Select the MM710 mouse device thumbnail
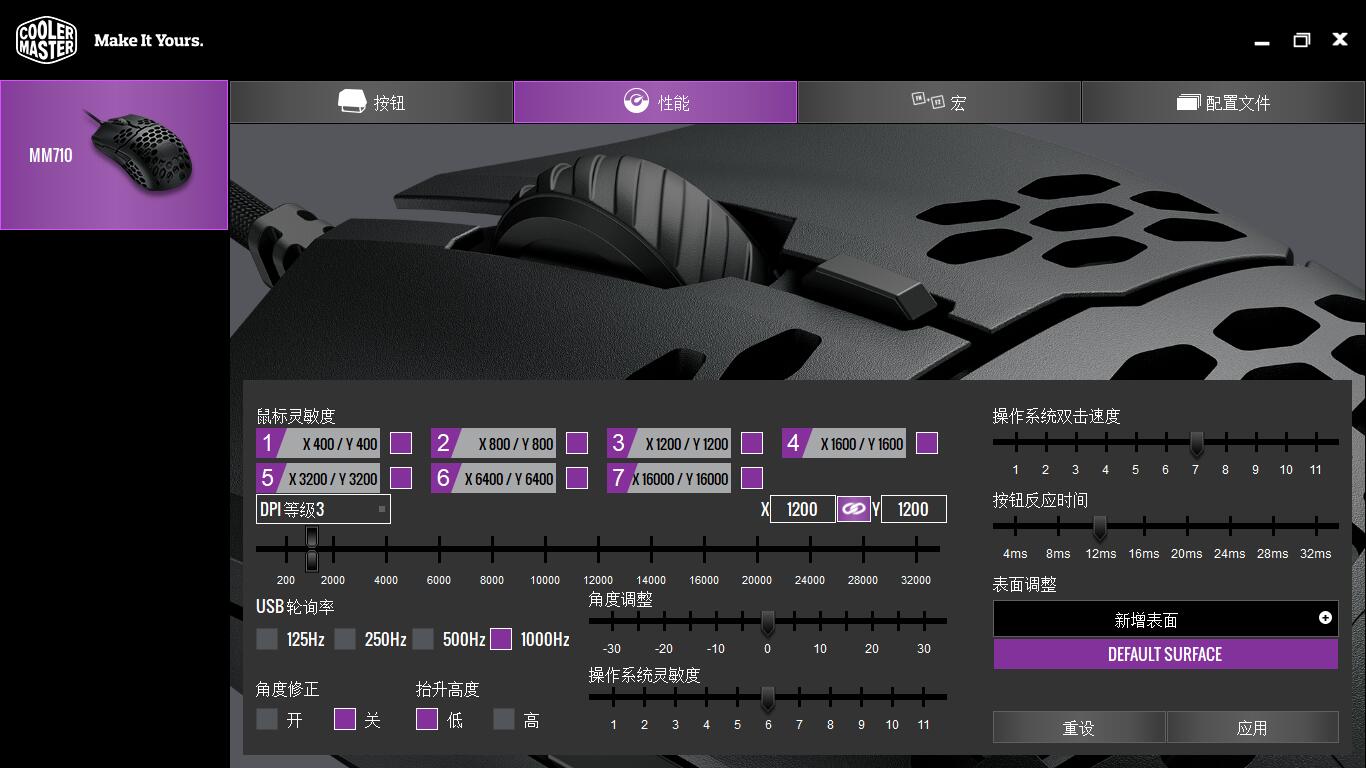Image resolution: width=1366 pixels, height=768 pixels. 114,155
